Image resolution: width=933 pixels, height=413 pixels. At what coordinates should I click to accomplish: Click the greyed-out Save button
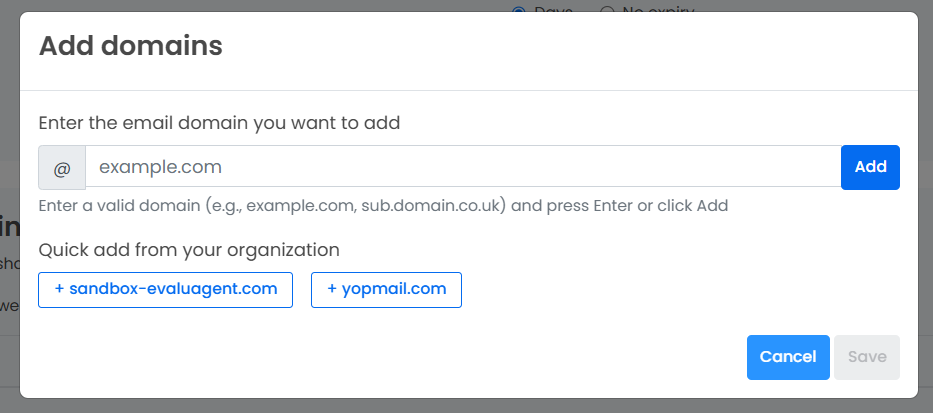[x=867, y=357]
